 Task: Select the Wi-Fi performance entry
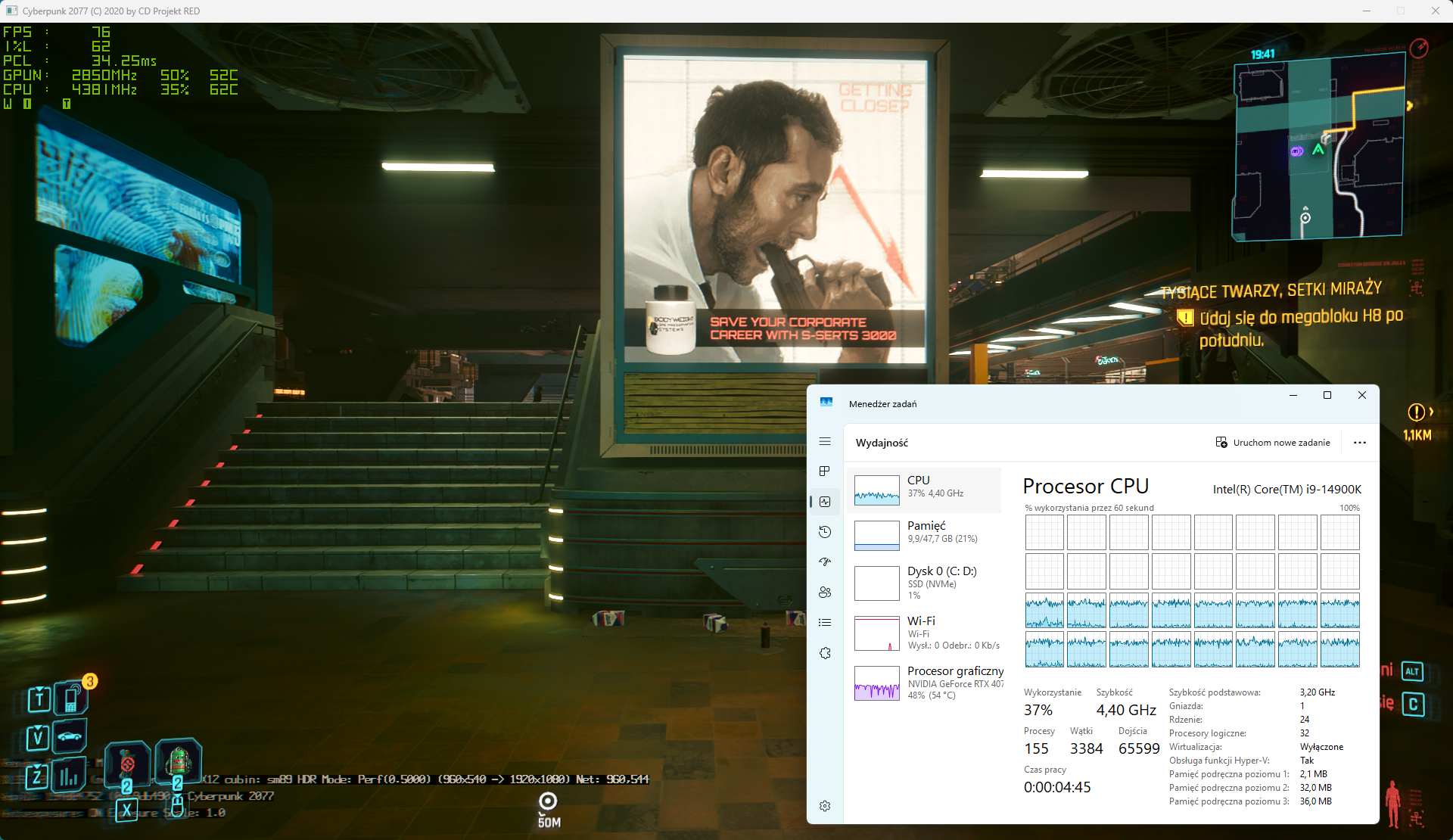(925, 633)
